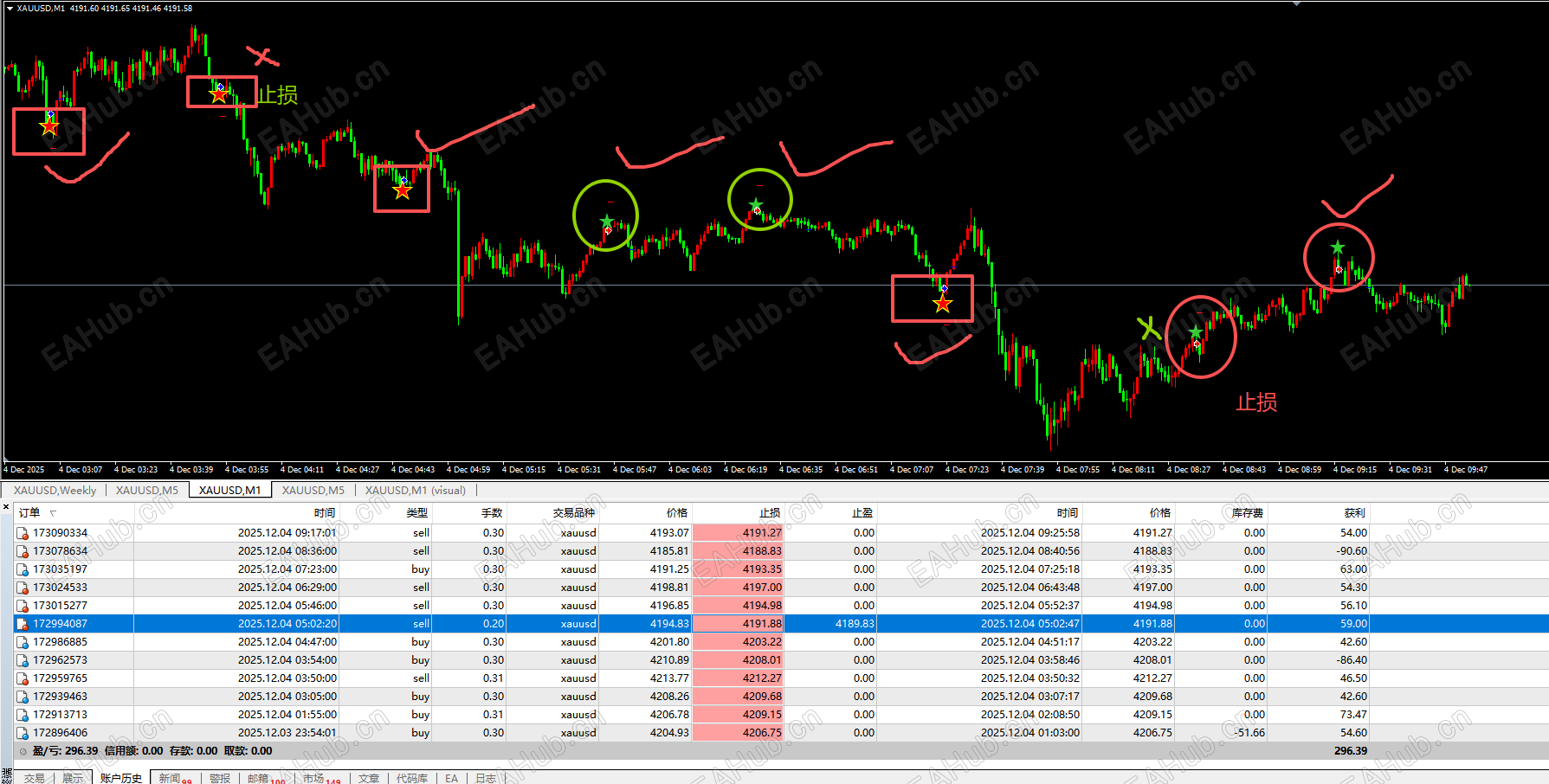Open the 展示 terminal tab

[x=73, y=779]
